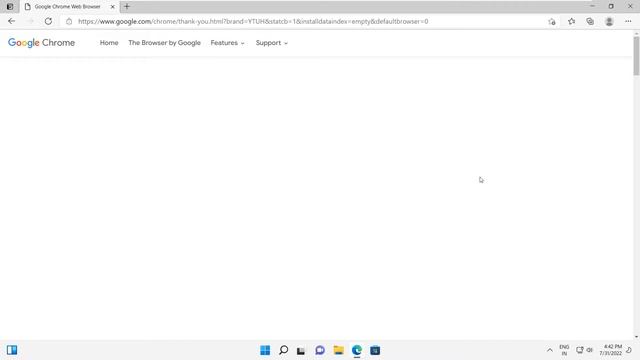Open the tab actions menu icon
This screenshot has width=640, height=360.
[10, 7]
